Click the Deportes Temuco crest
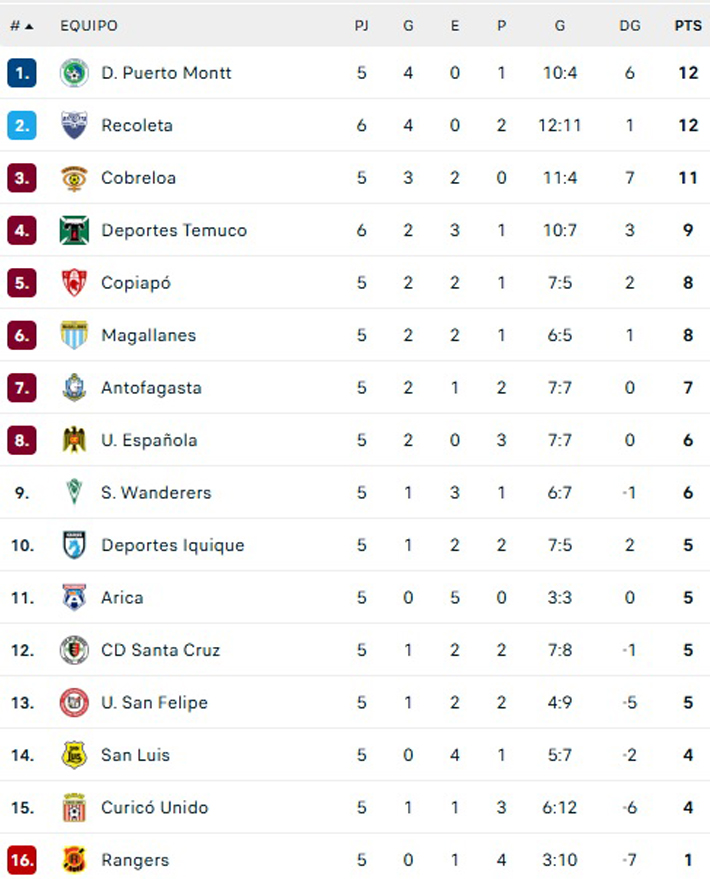The height and width of the screenshot is (879, 710). 74,230
